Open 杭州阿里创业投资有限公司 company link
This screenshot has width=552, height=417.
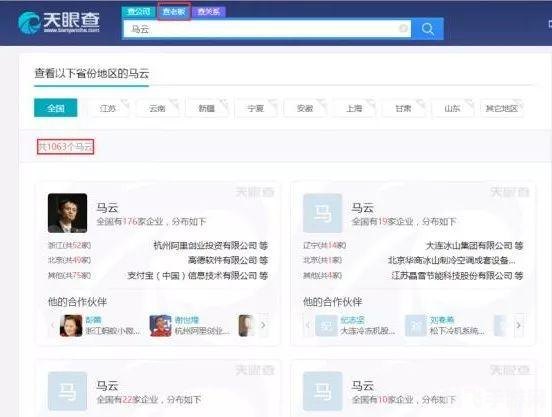[205, 245]
